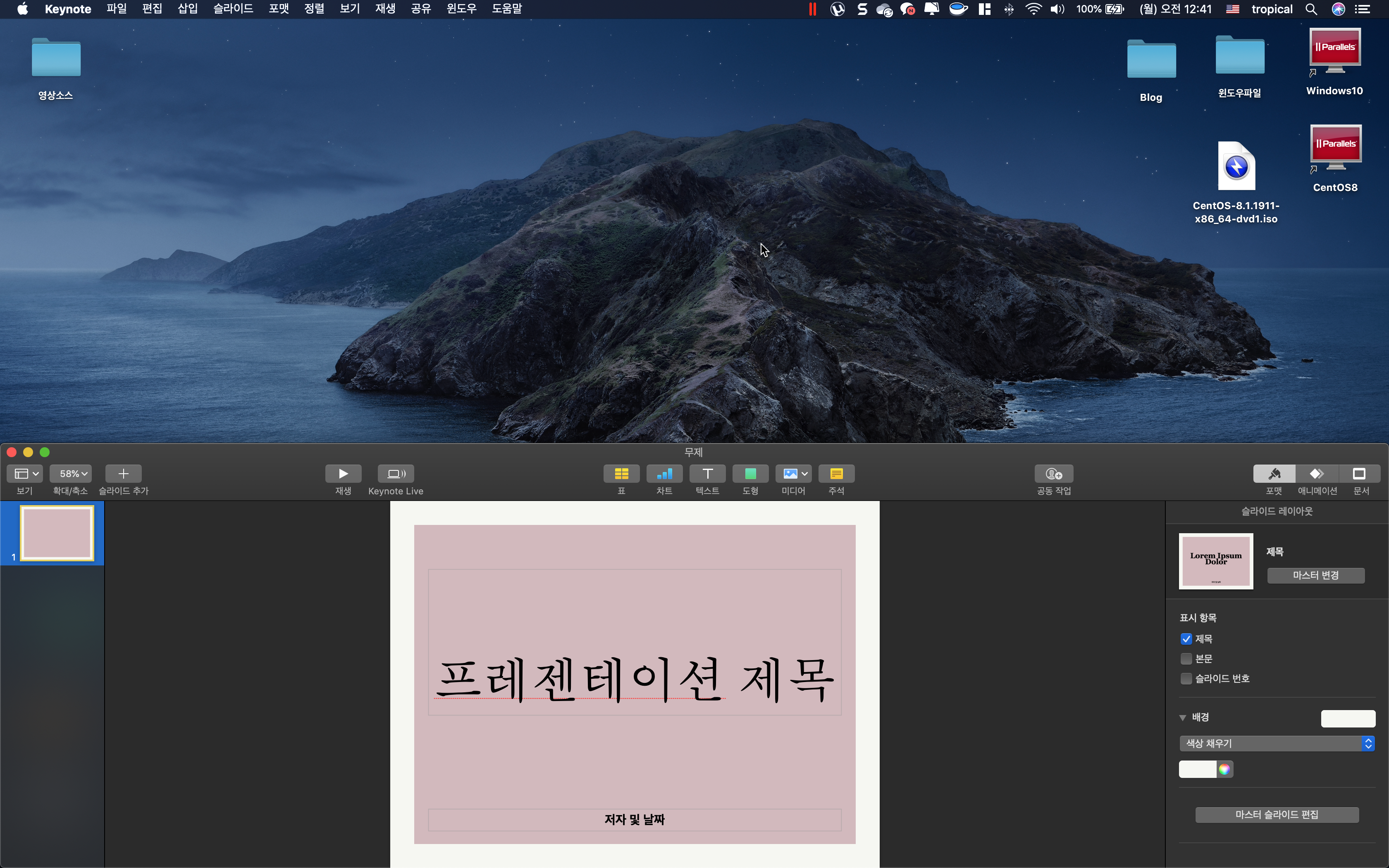Open the 슬라이드 menu in menu bar
Viewport: 1389px width, 868px height.
pyautogui.click(x=233, y=9)
